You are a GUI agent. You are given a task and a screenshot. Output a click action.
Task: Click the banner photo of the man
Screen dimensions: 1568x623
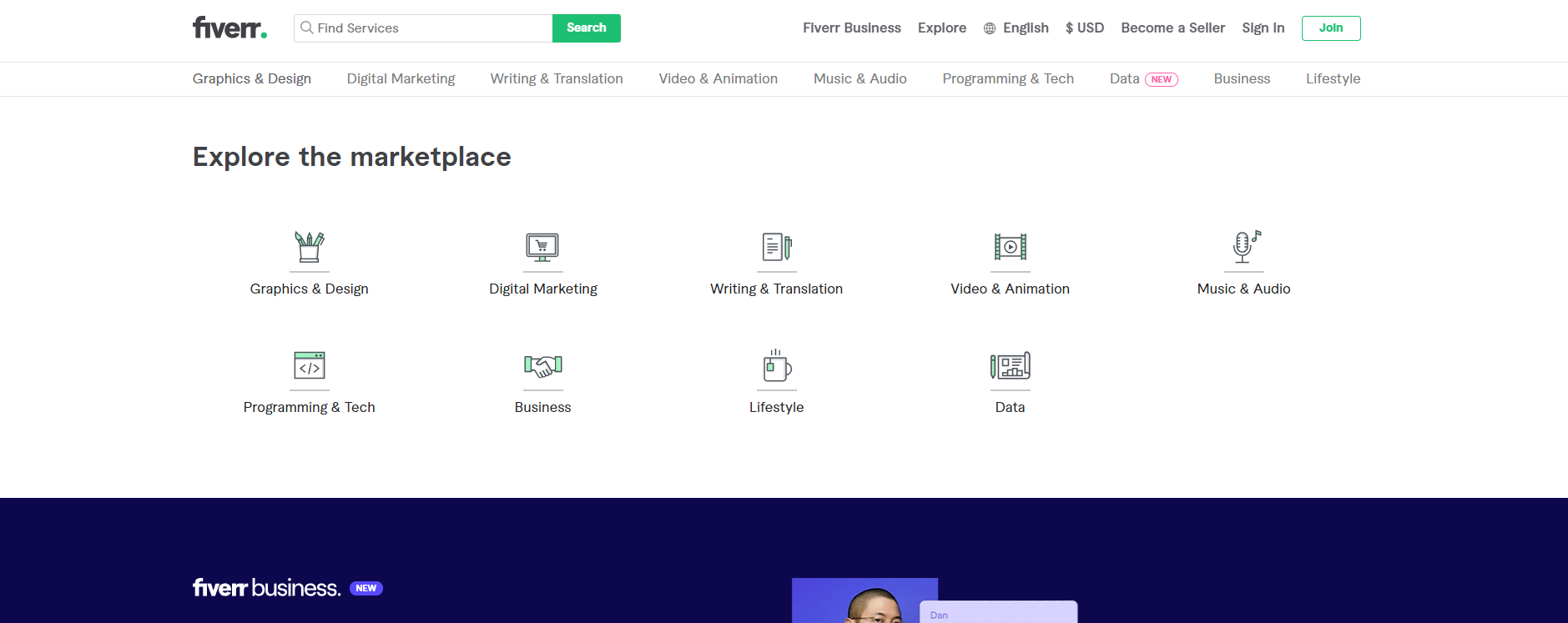[865, 600]
